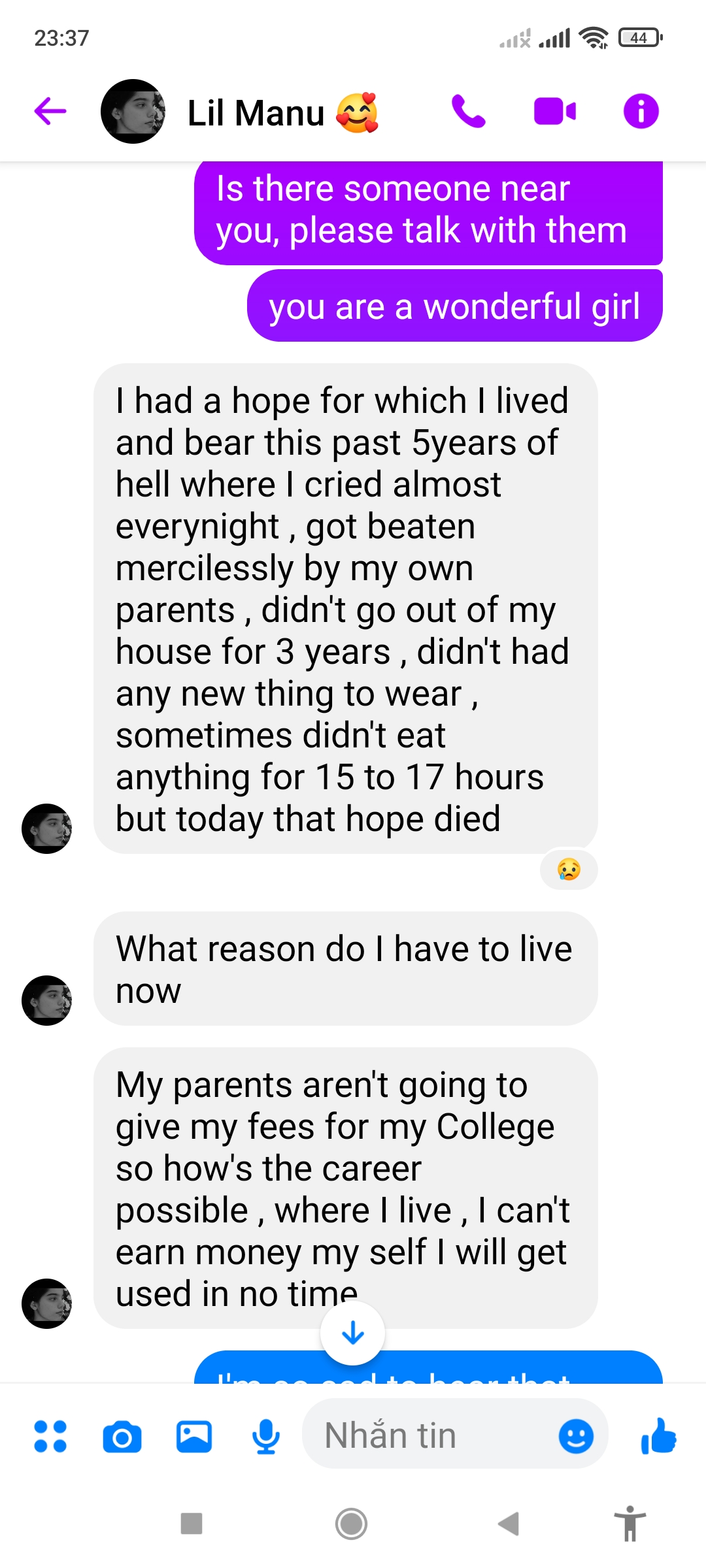Open the four-dot more actions menu

(50, 1436)
